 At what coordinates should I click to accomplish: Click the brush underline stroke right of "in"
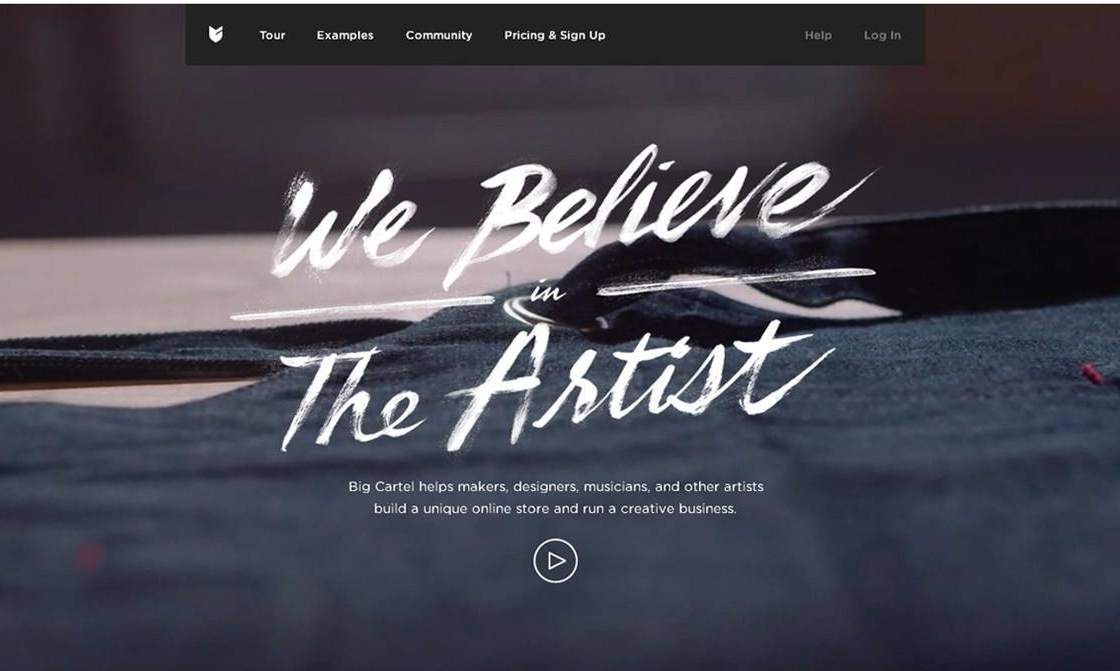[x=736, y=280]
